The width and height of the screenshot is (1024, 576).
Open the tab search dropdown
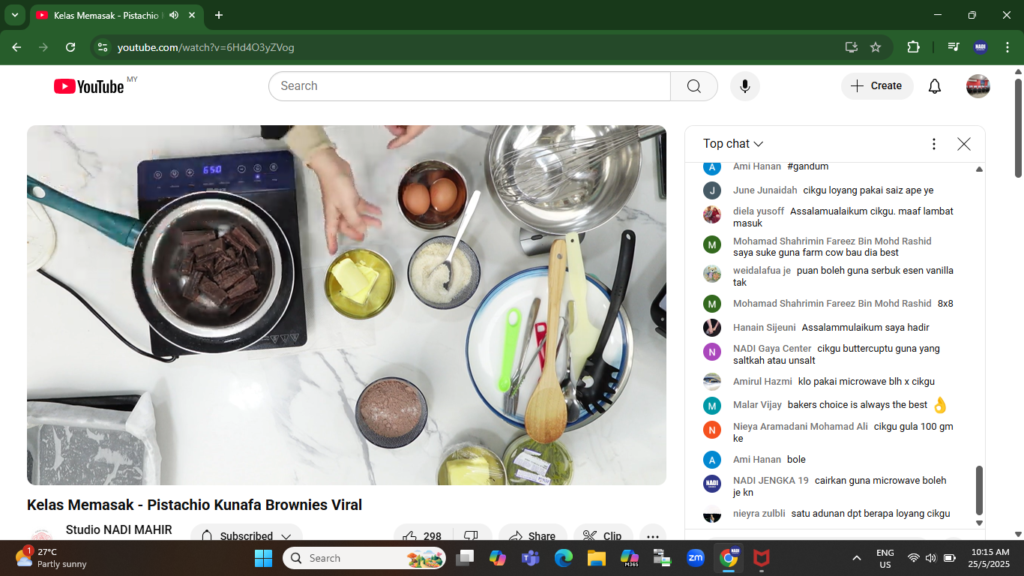pyautogui.click(x=14, y=15)
